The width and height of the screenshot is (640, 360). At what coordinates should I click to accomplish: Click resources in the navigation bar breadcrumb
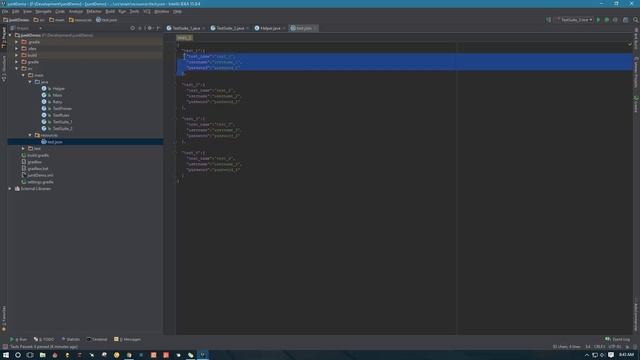coord(80,20)
